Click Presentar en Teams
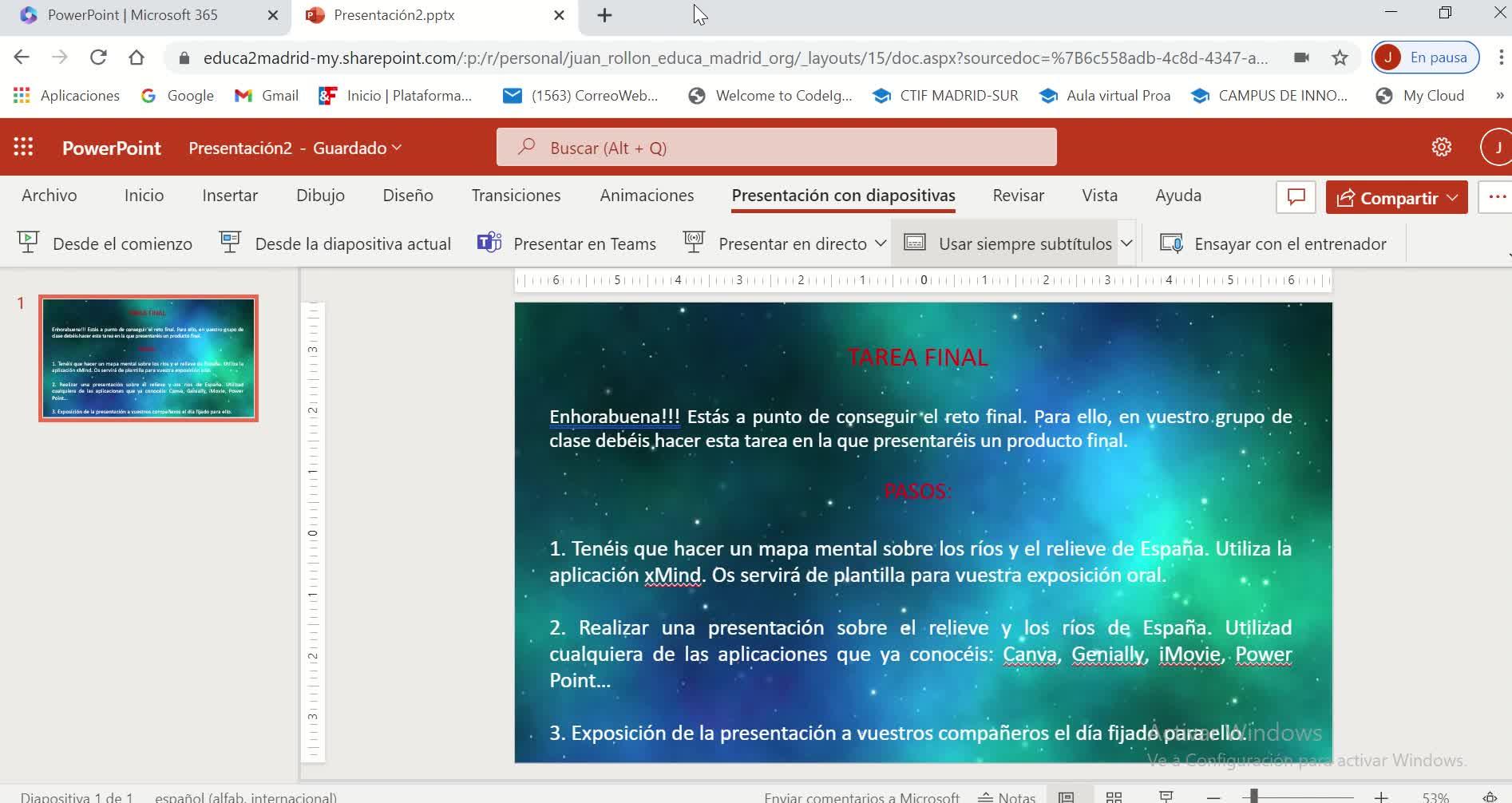This screenshot has width=1512, height=803. [566, 243]
